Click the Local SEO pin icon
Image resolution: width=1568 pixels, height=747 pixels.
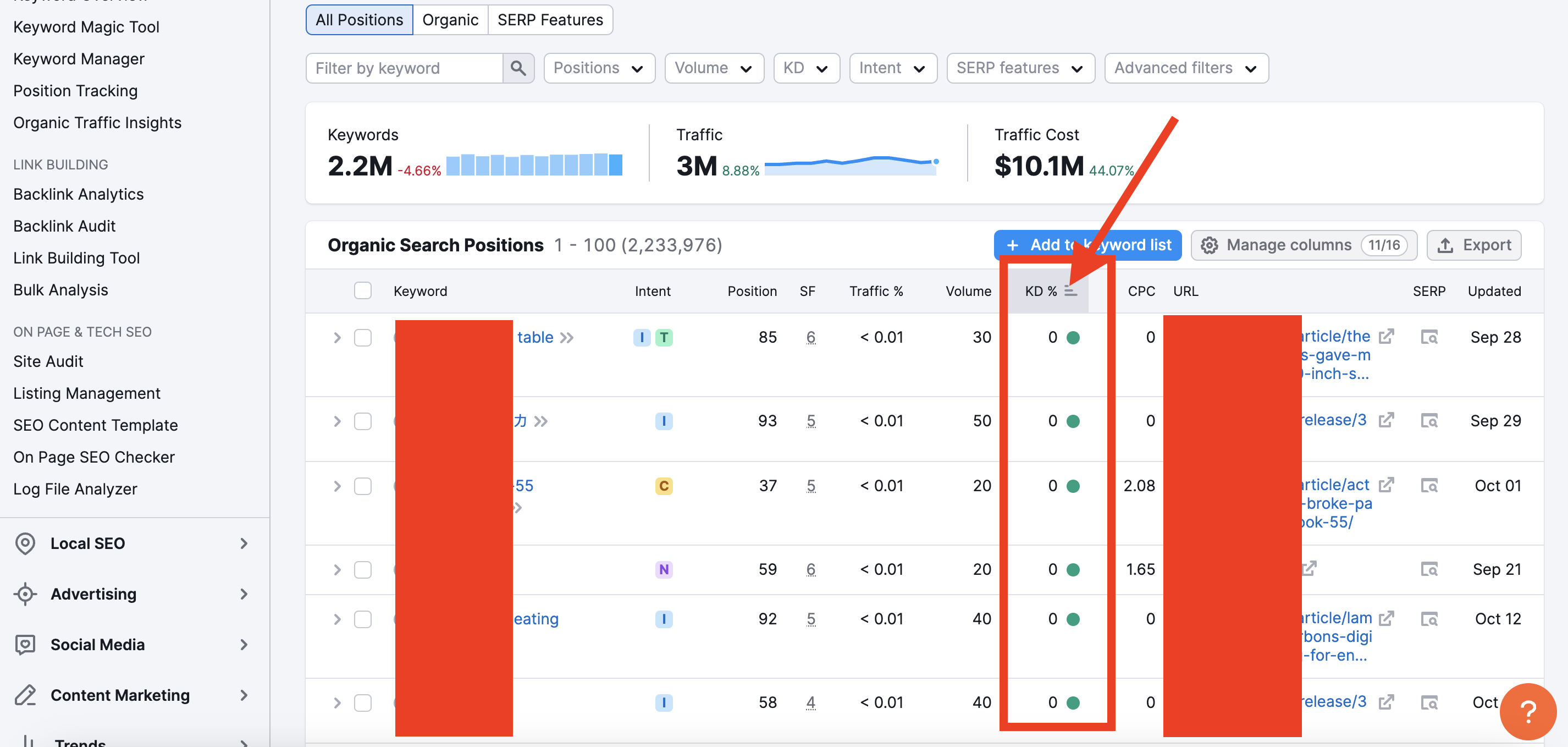[x=25, y=543]
